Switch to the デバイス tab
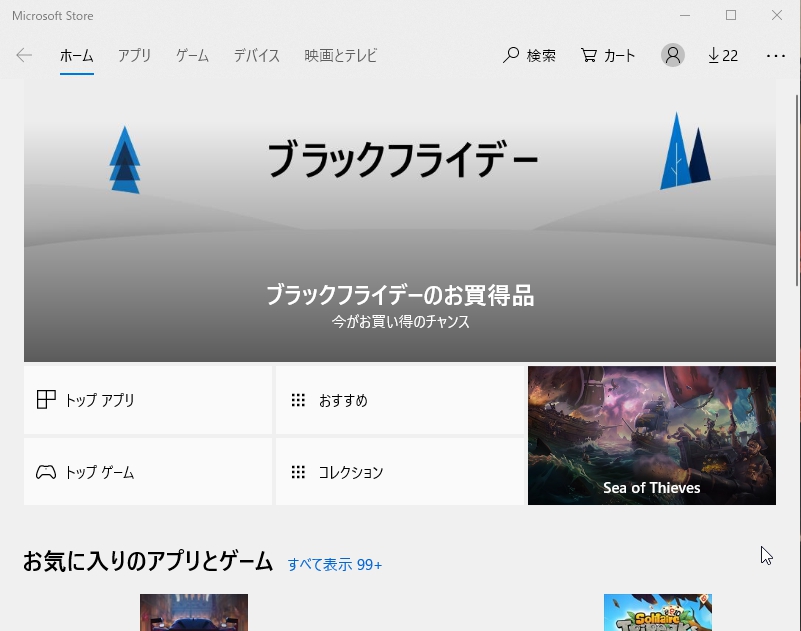Screen dimensions: 801x631 pos(257,56)
